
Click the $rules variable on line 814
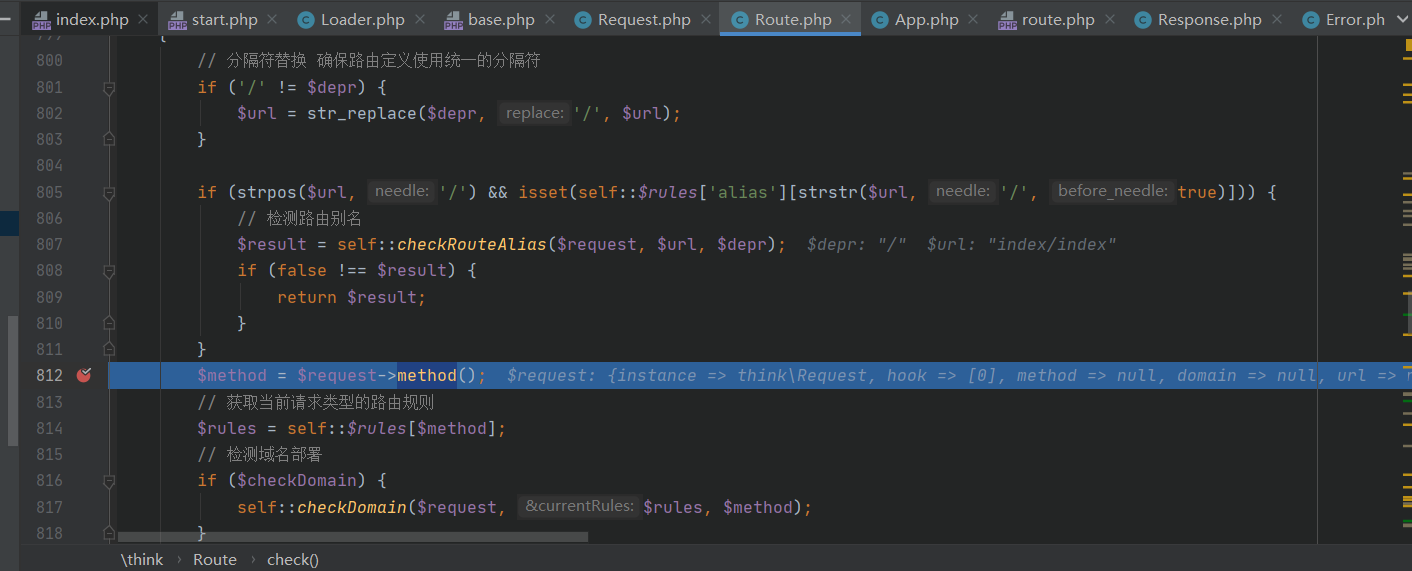click(x=222, y=428)
